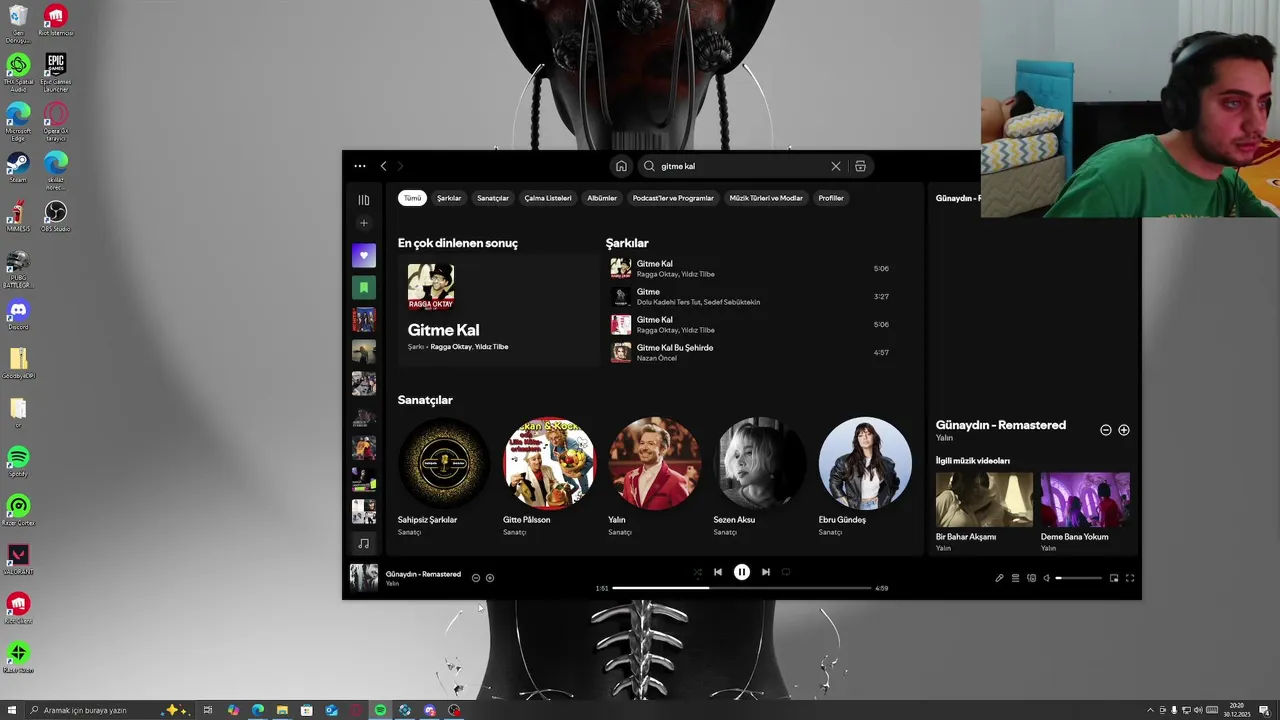
Task: Open Connect to a device icon
Action: coord(1031,578)
